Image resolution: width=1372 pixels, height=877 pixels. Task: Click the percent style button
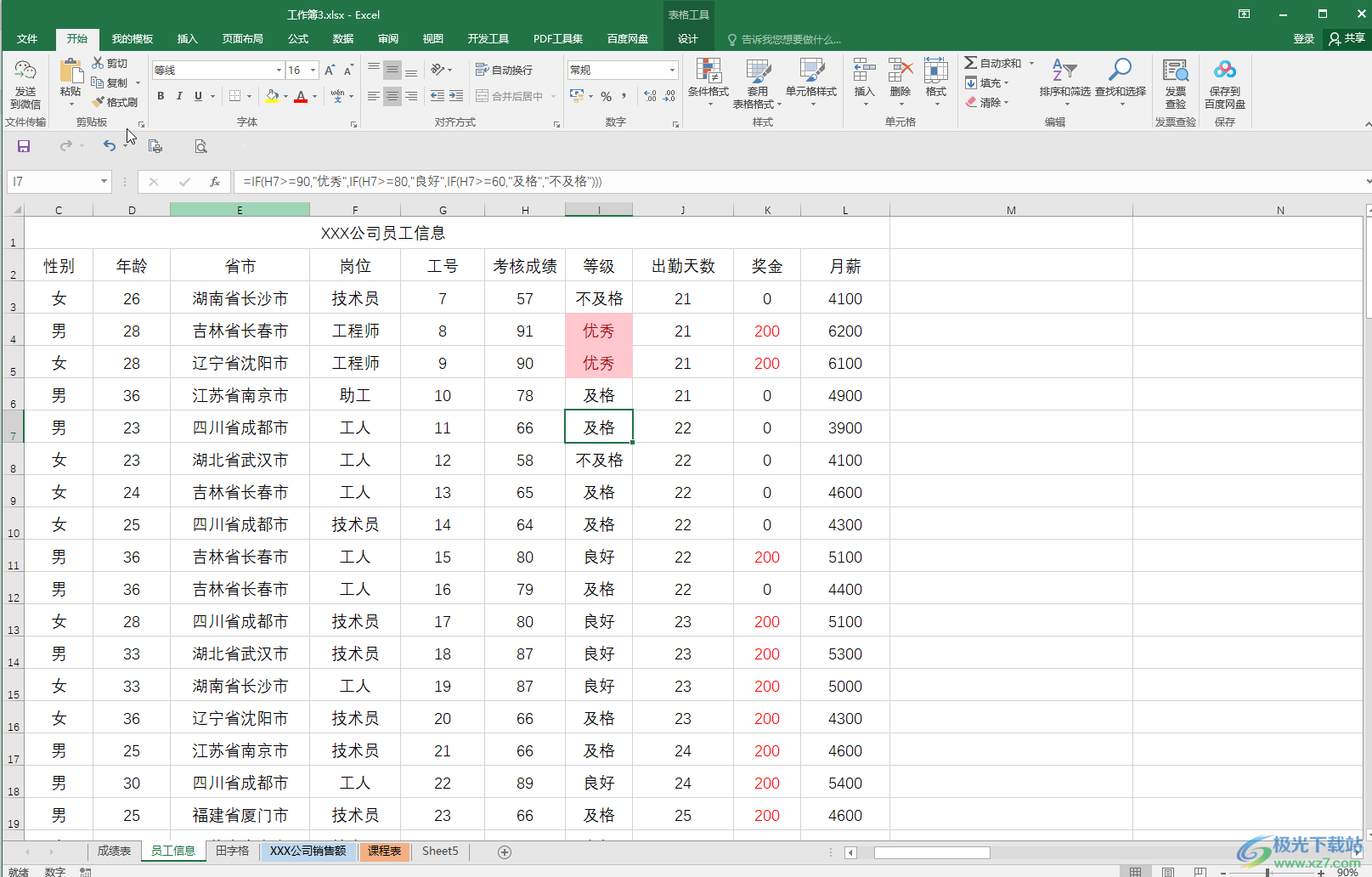[x=606, y=96]
